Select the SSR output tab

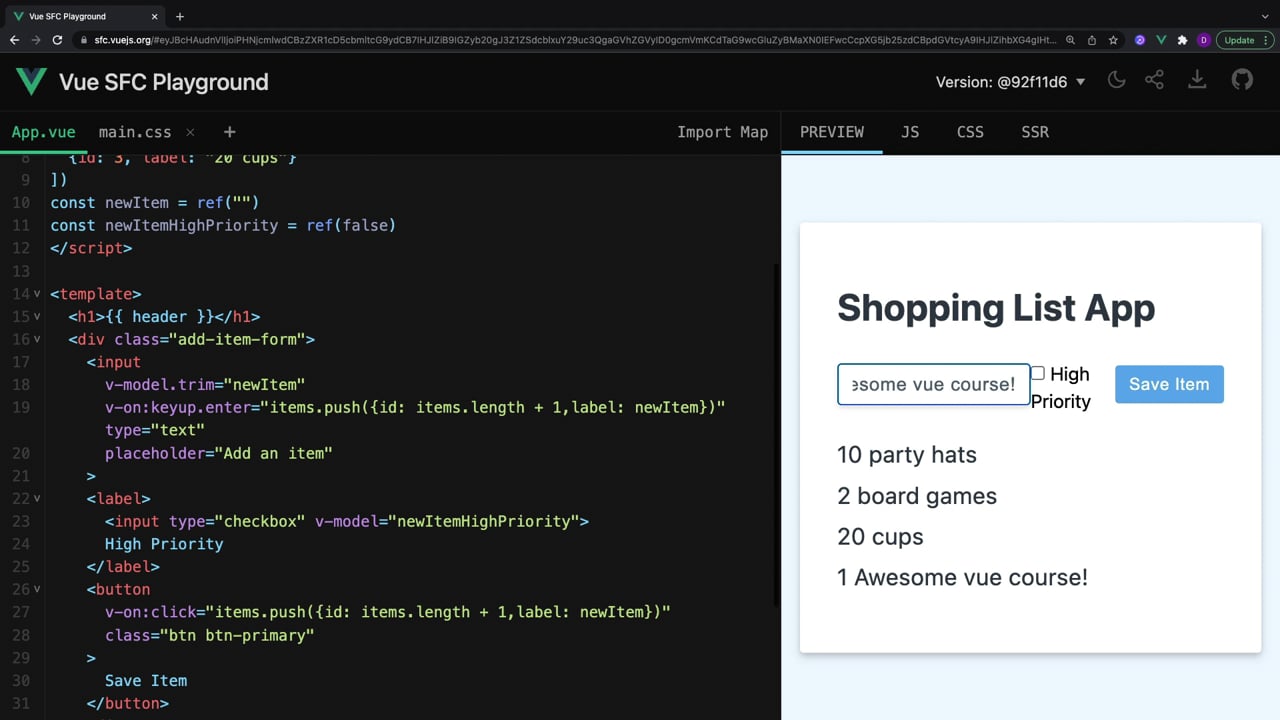[x=1035, y=132]
